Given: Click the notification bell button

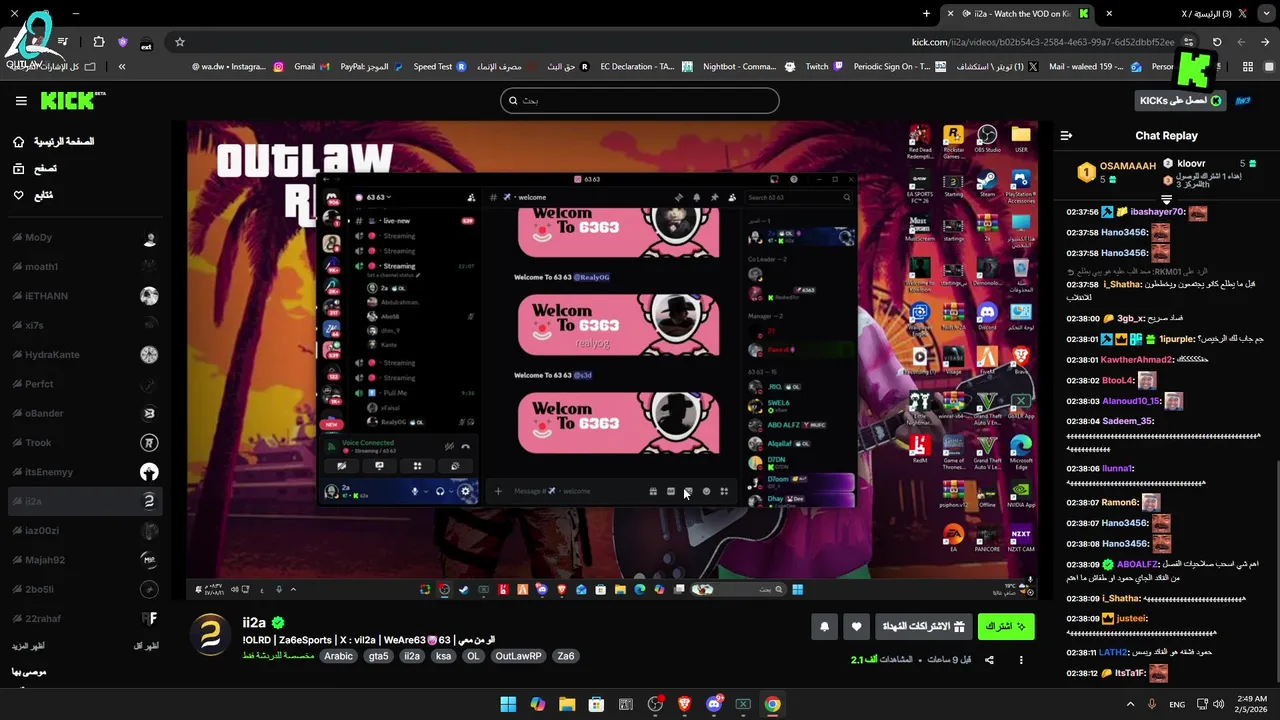Looking at the screenshot, I should (824, 627).
